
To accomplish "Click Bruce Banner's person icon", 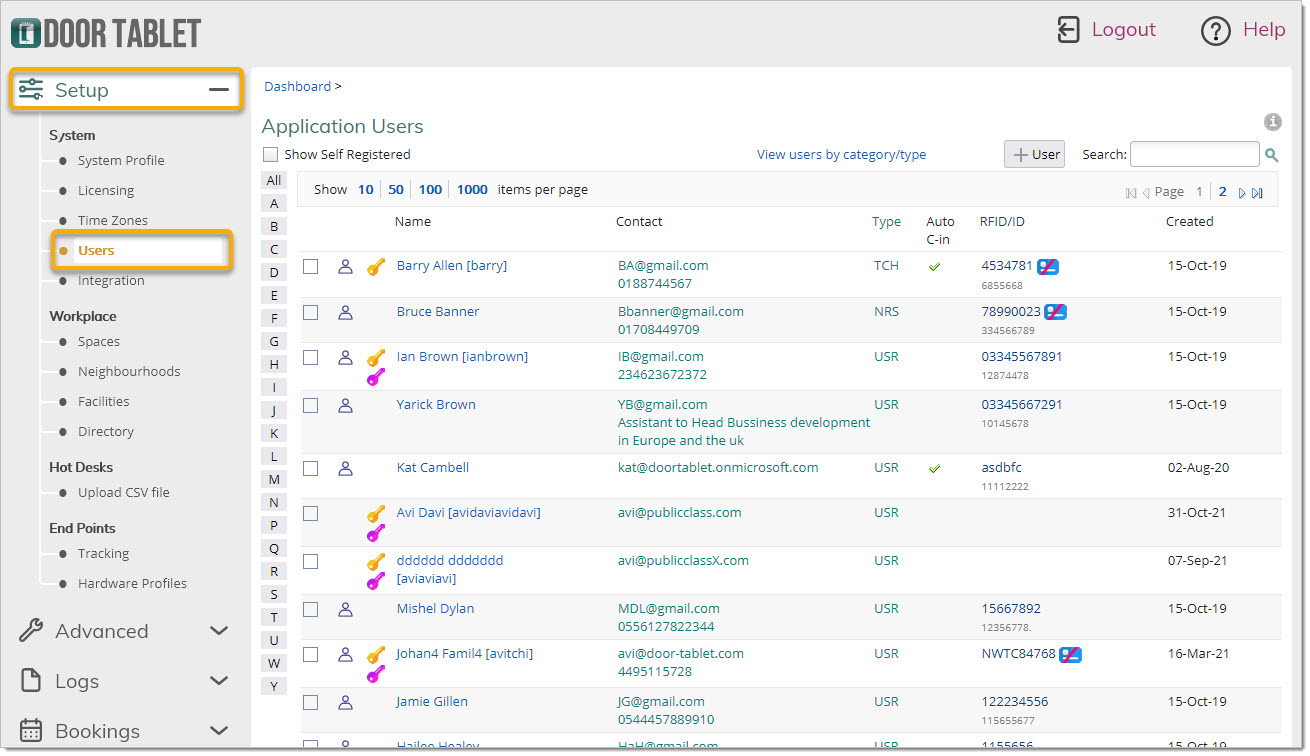I will pos(345,313).
